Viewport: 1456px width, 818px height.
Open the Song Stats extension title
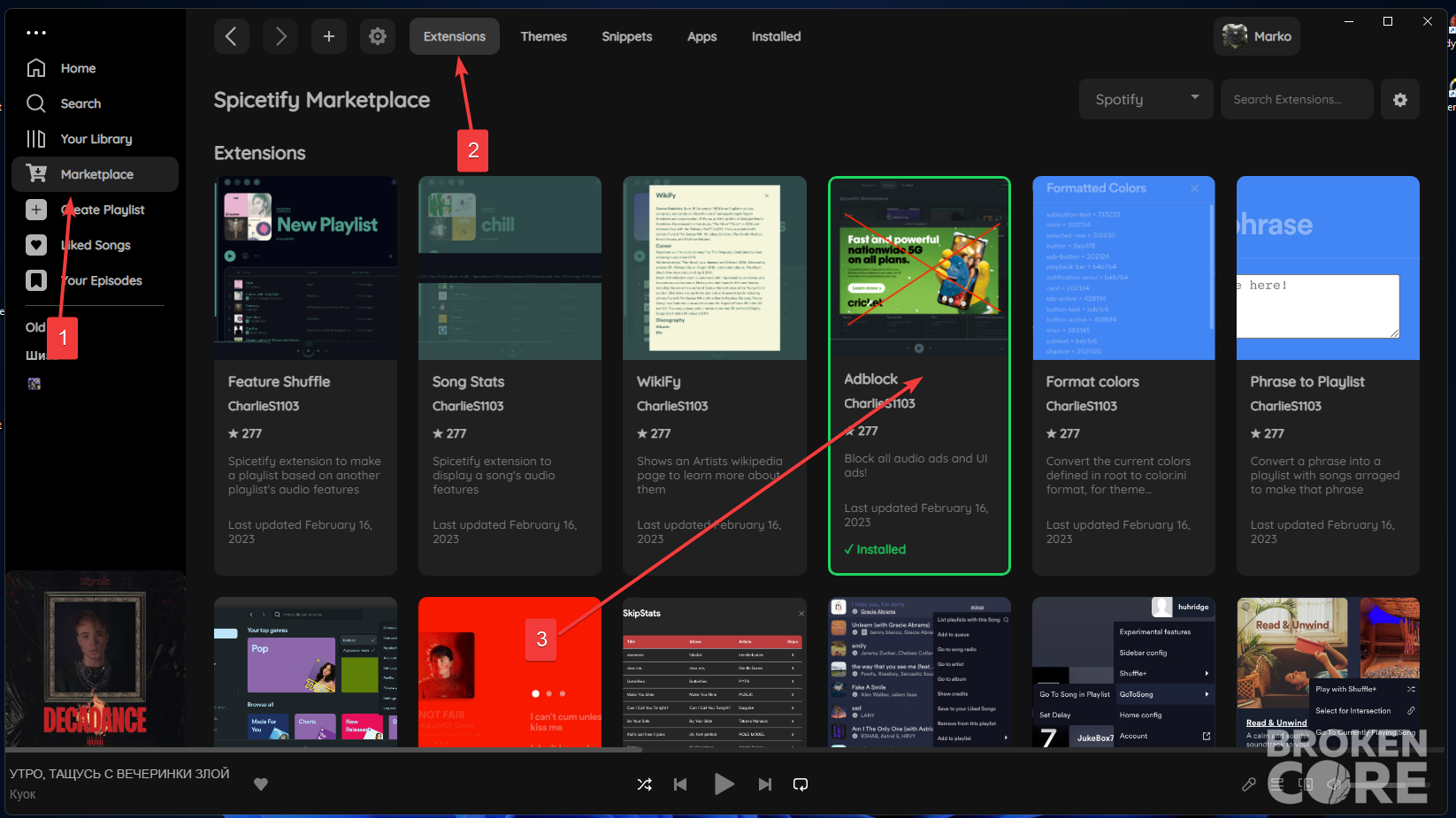[x=469, y=382]
